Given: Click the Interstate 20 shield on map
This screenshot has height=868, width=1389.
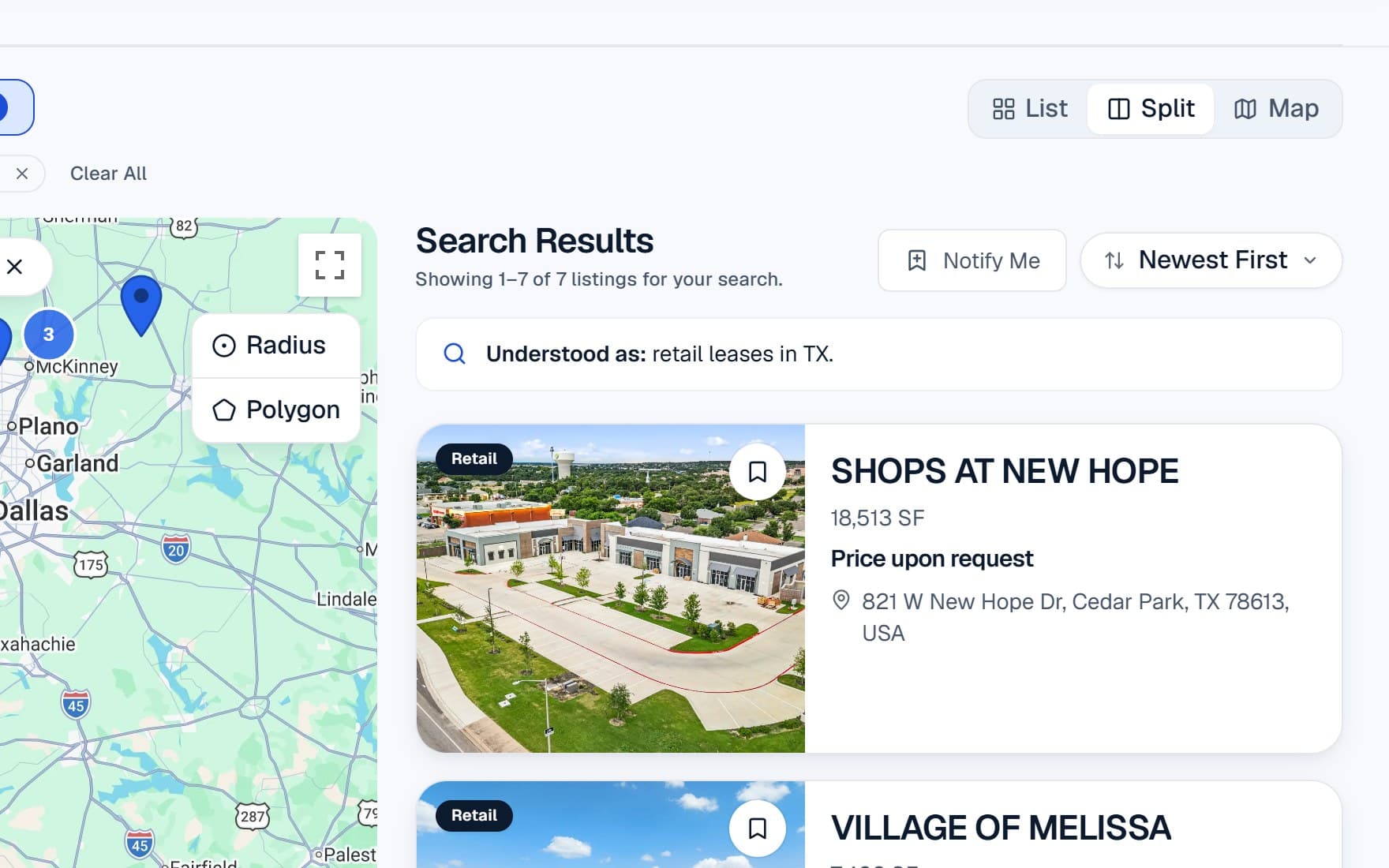Looking at the screenshot, I should (x=176, y=549).
